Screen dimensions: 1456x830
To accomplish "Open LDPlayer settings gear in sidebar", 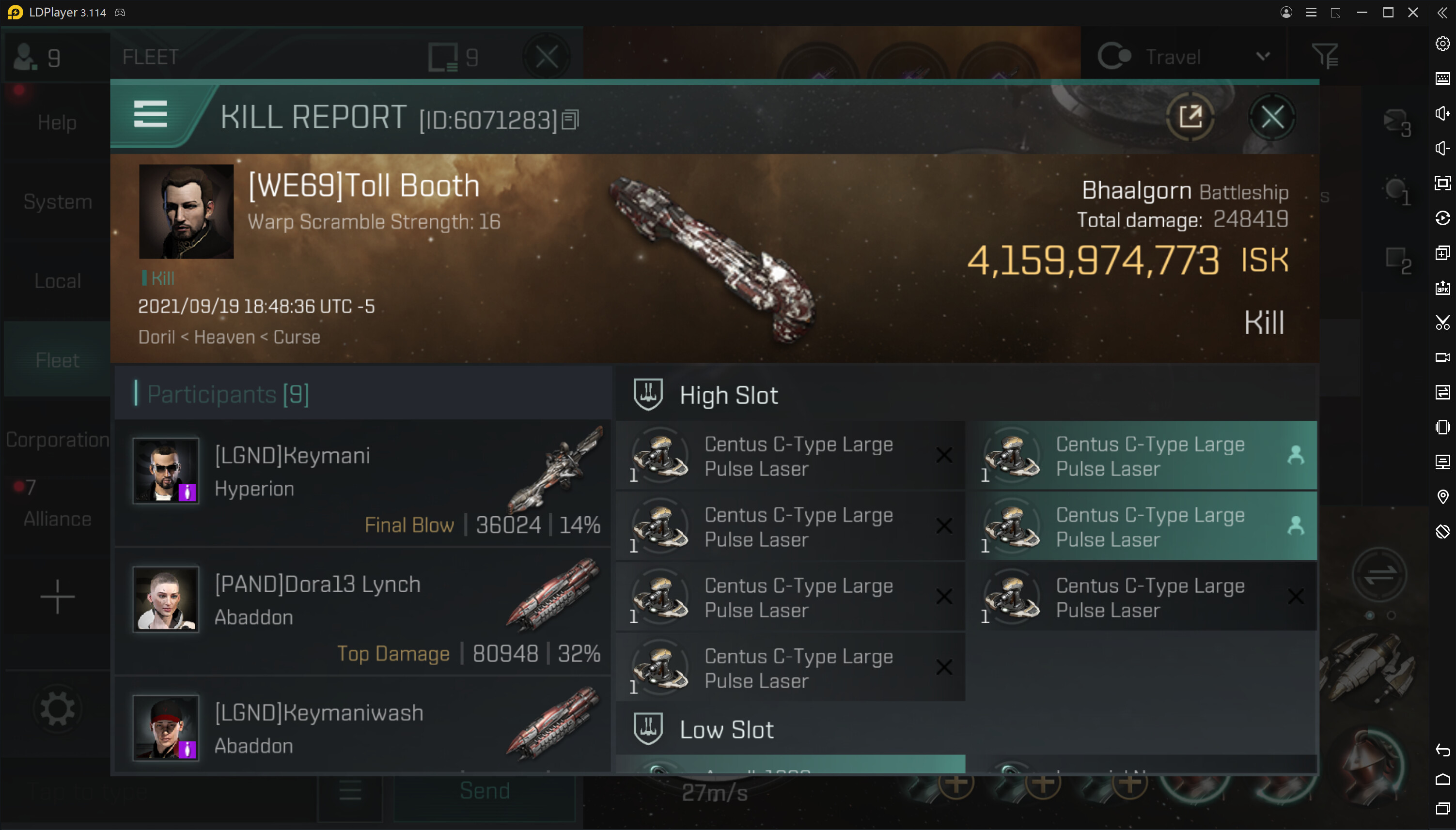I will 1442,43.
